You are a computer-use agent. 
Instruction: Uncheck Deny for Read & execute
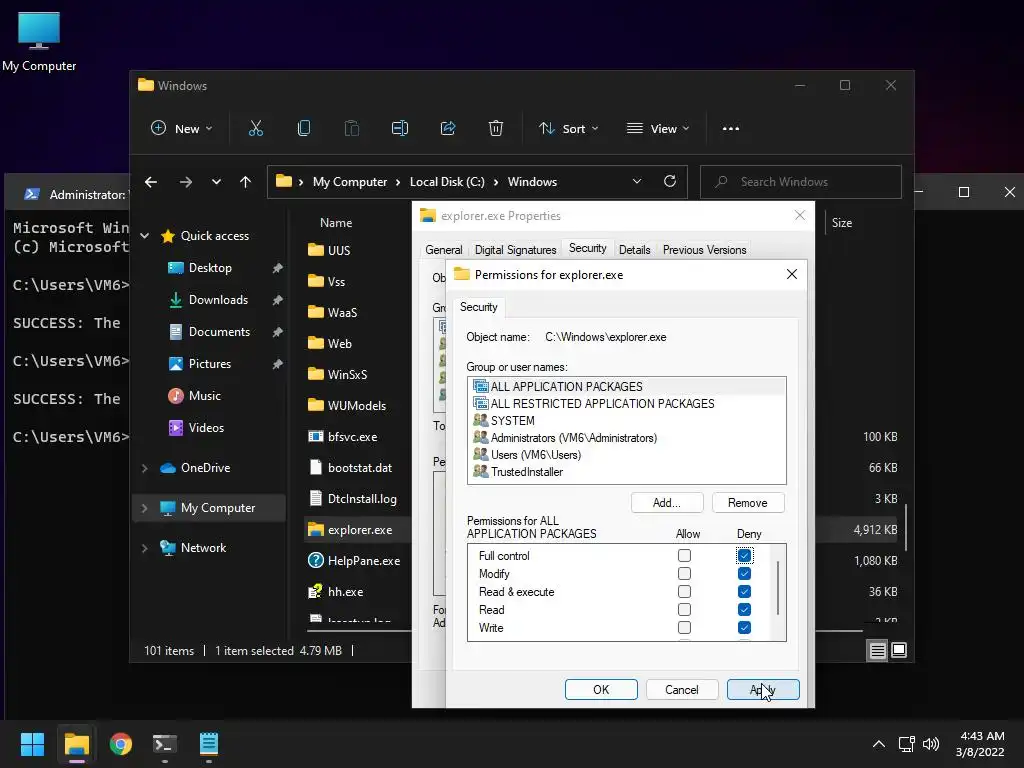[744, 592]
